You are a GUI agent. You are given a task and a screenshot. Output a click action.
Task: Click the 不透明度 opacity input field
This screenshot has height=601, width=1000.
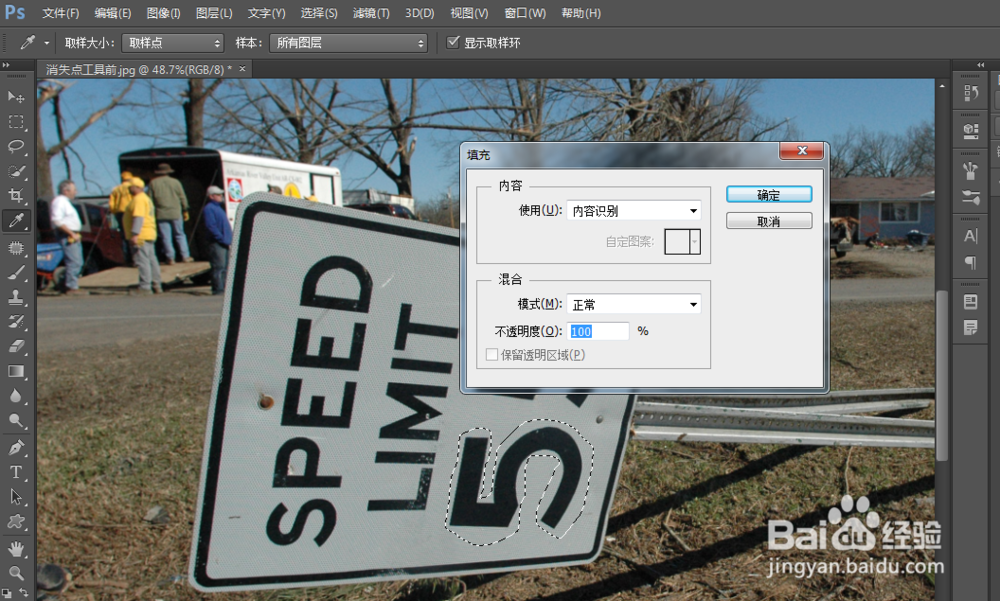click(598, 331)
